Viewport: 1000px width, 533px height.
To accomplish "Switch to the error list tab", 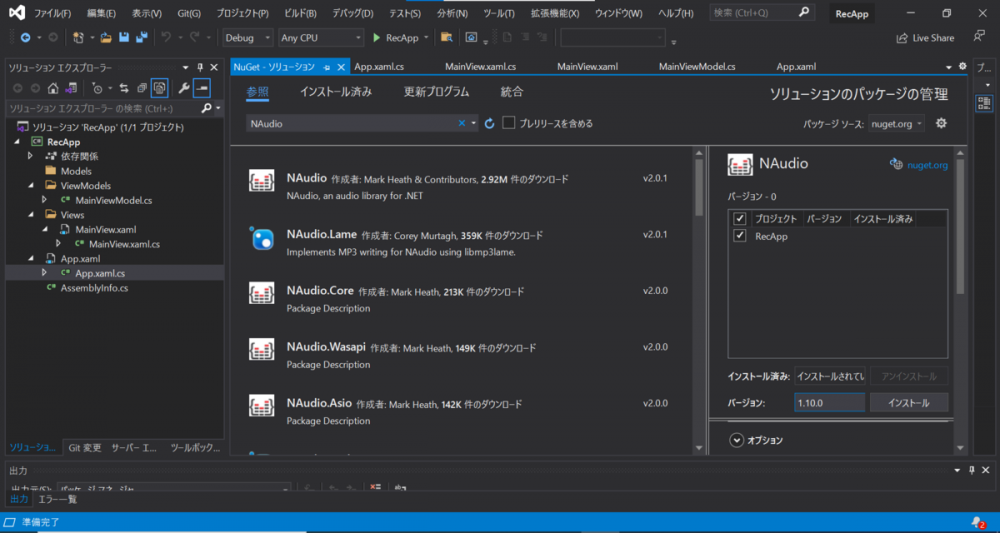I will coord(57,499).
